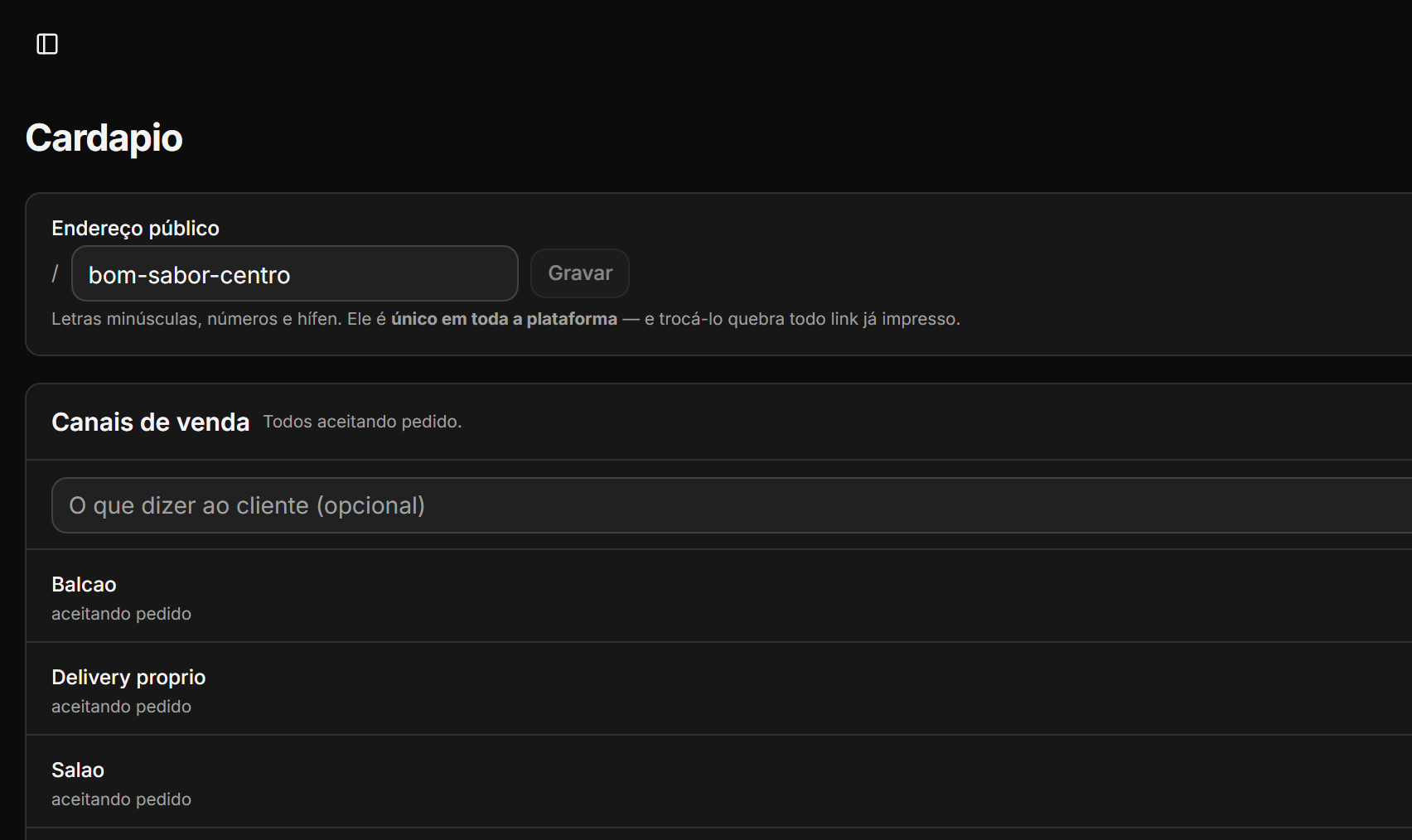The image size is (1412, 840).
Task: Click the Canais de venda heading
Action: tap(151, 422)
